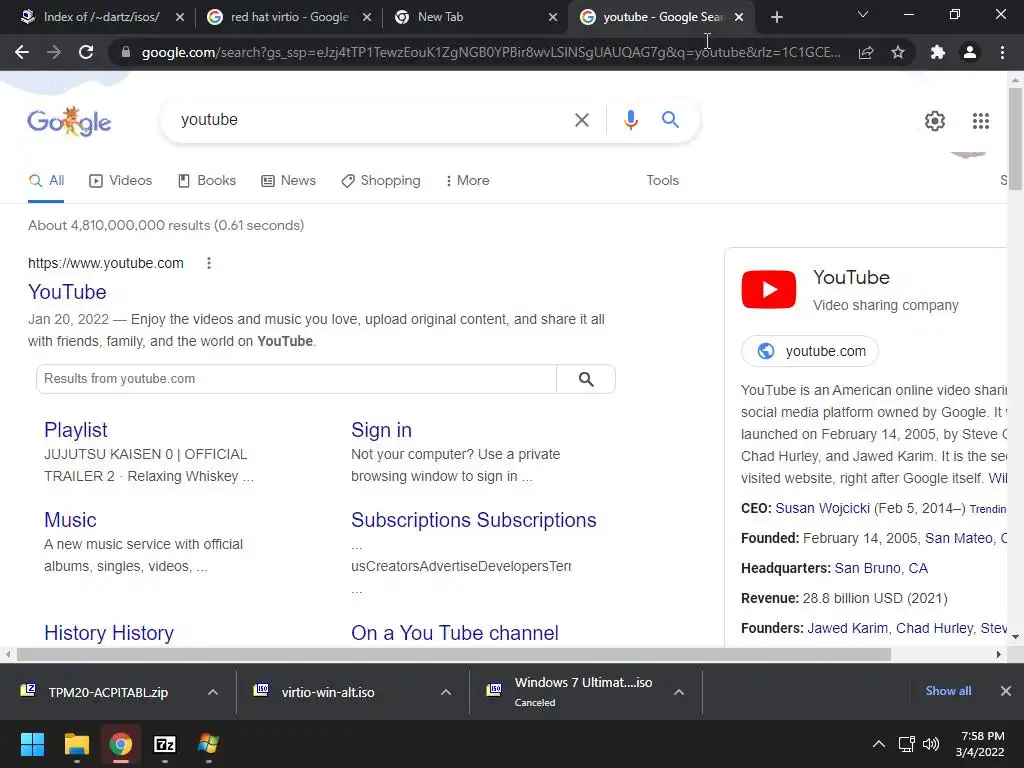This screenshot has height=768, width=1024.
Task: Open network status in system tray
Action: pyautogui.click(x=906, y=744)
